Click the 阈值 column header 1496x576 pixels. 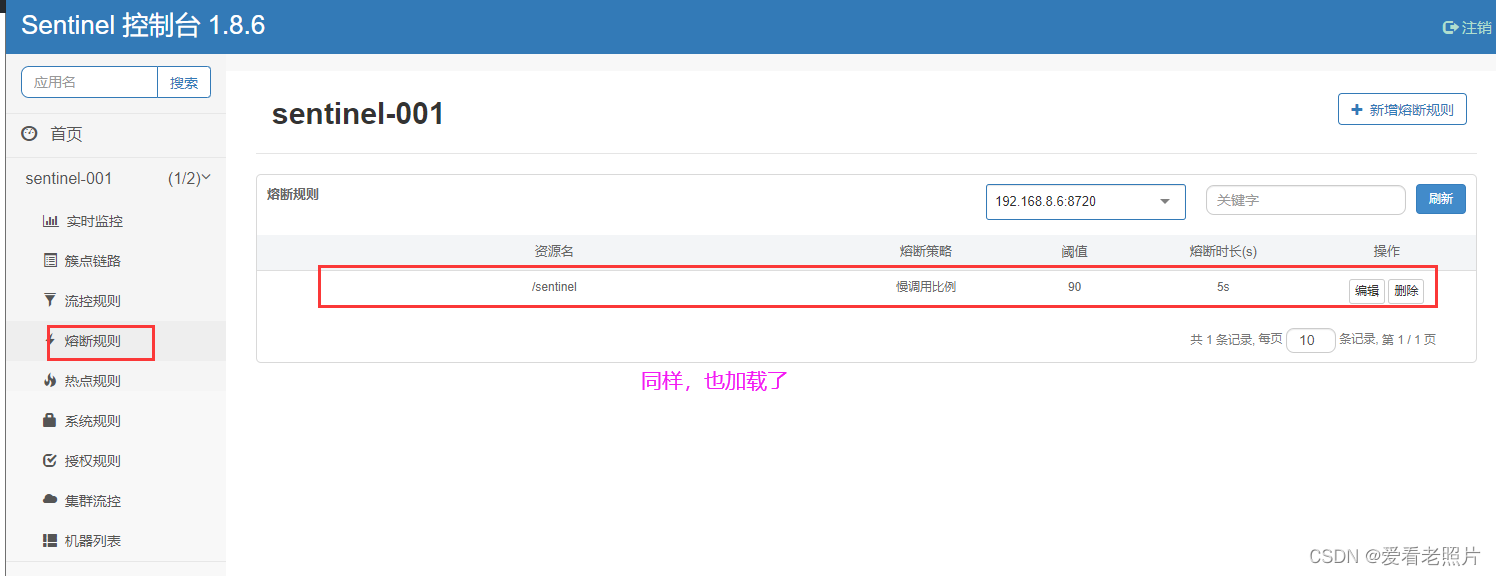[1074, 252]
